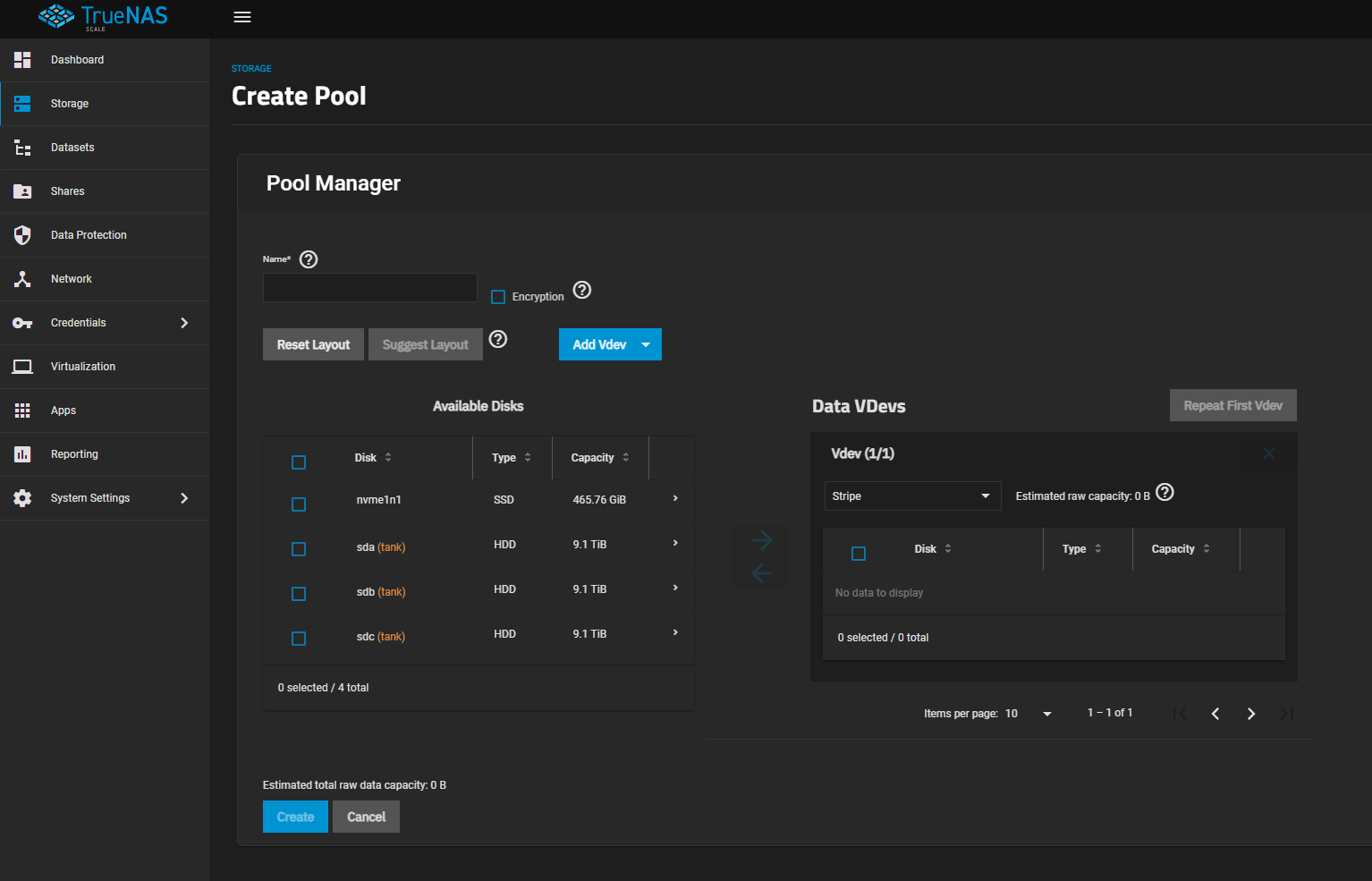The height and width of the screenshot is (881, 1372).
Task: Focus the pool Name input field
Action: coord(369,288)
